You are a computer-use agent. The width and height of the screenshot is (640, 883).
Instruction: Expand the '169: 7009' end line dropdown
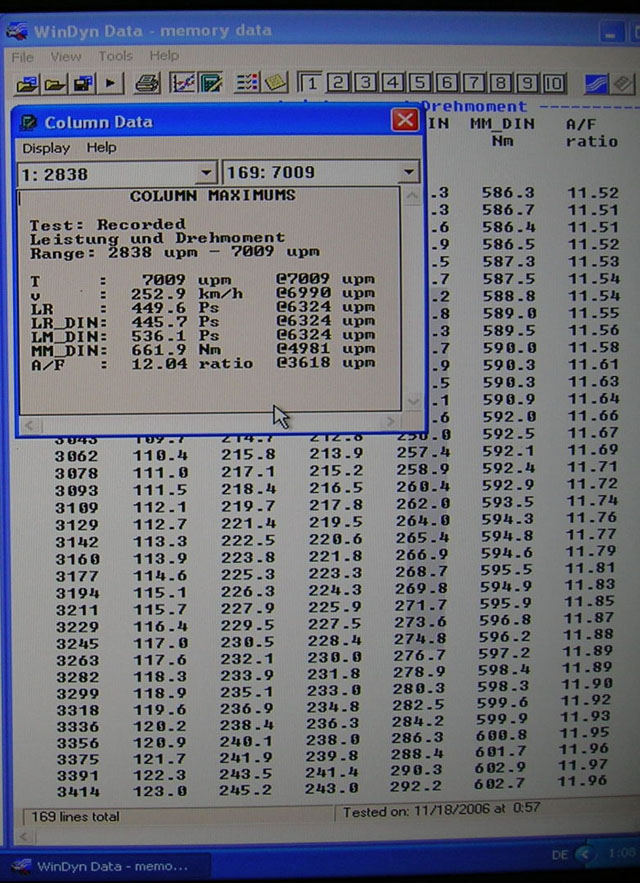point(407,172)
